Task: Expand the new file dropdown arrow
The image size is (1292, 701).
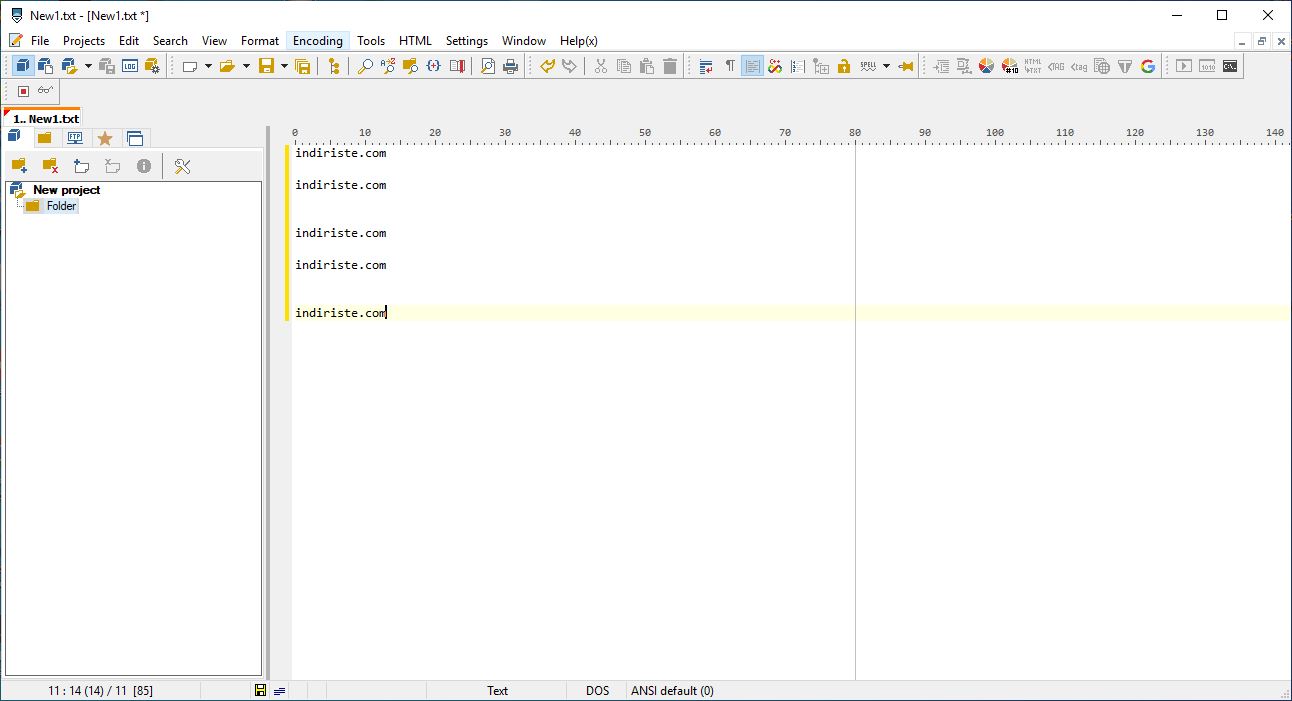Action: (208, 66)
